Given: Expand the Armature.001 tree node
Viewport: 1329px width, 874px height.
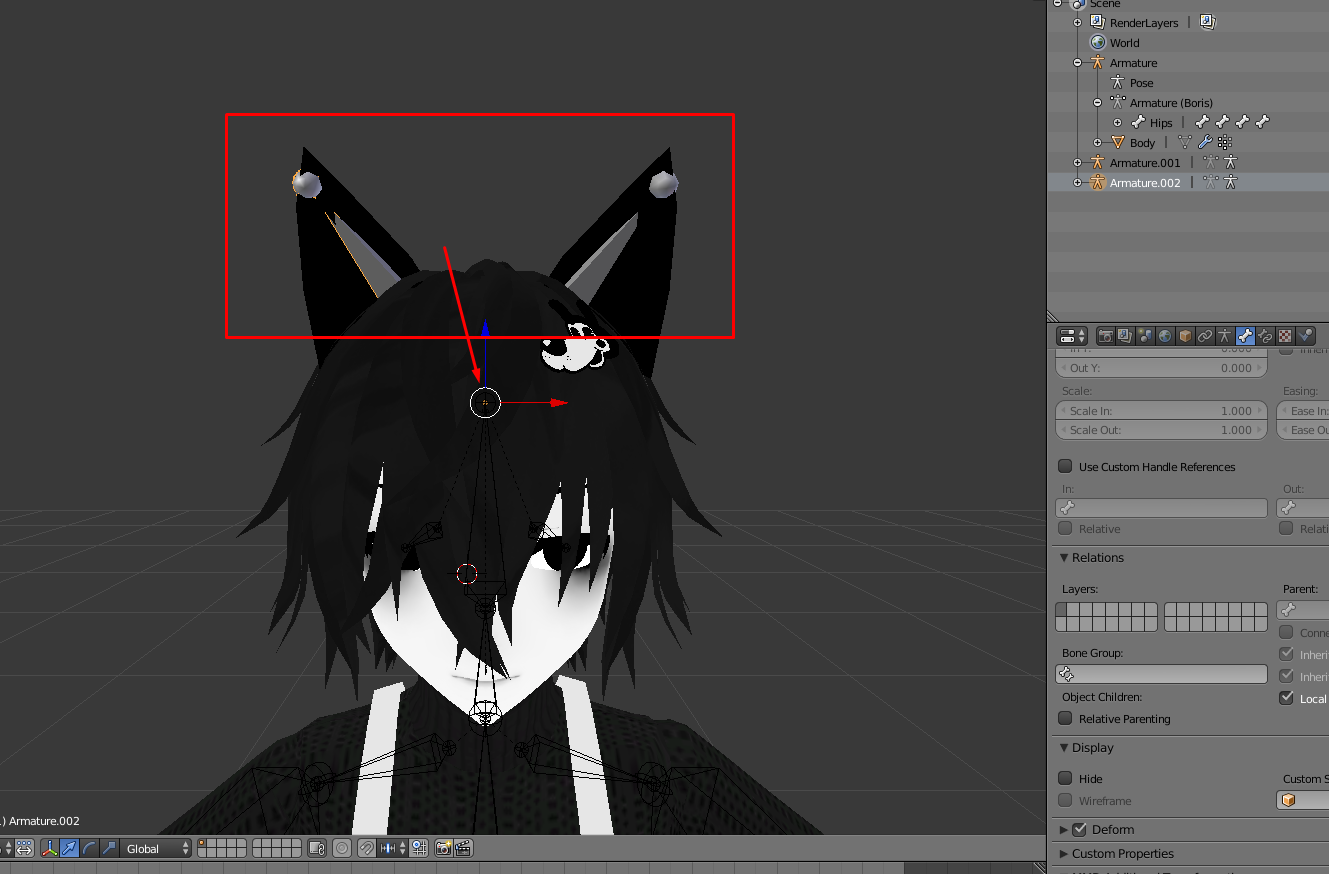Looking at the screenshot, I should (1077, 162).
